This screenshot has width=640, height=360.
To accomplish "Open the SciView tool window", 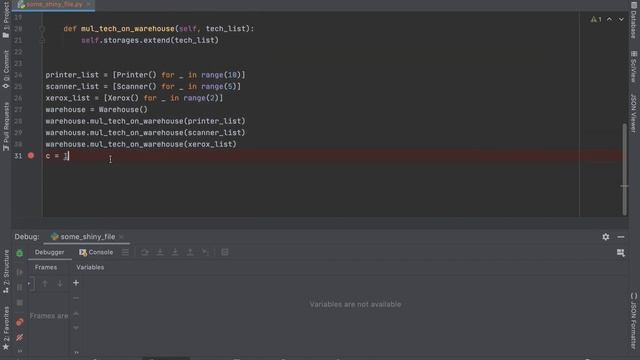I will tap(634, 67).
